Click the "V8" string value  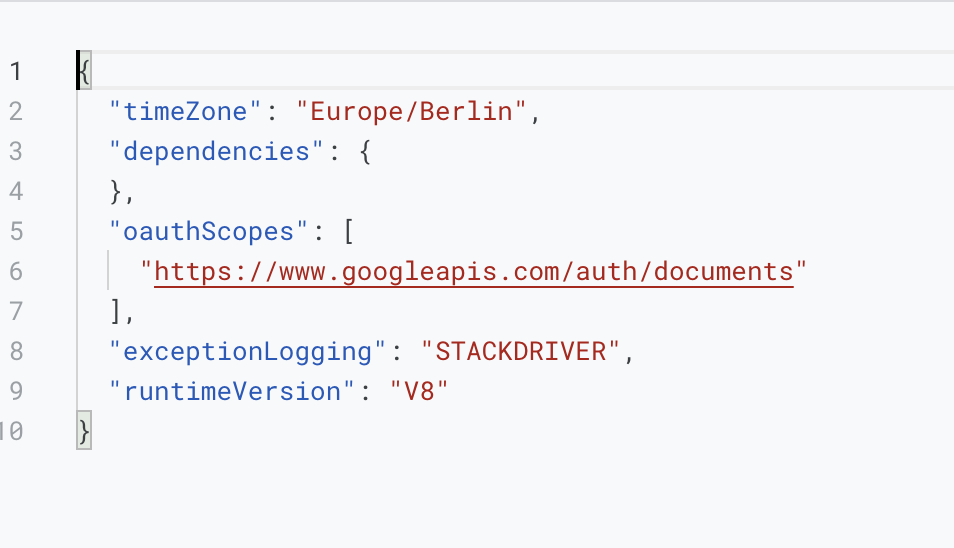pos(419,391)
